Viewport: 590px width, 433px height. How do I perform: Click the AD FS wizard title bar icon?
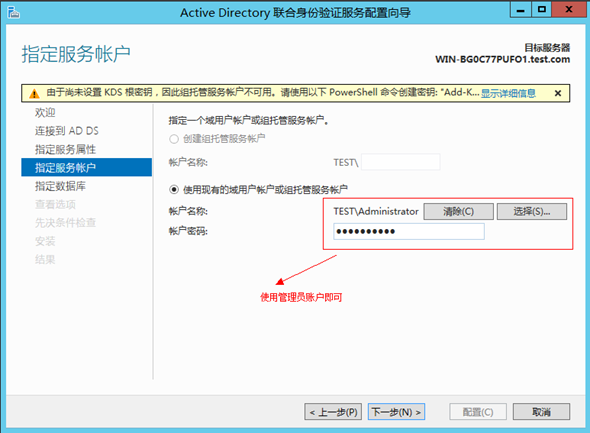[14, 12]
